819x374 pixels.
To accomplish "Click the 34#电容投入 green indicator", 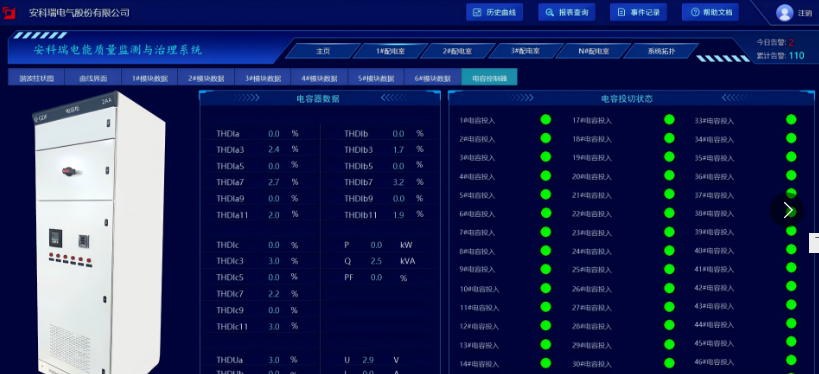I will (791, 138).
